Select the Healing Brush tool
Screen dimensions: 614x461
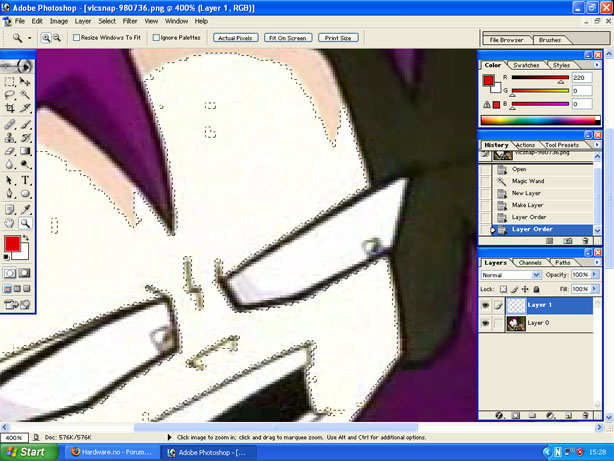click(x=10, y=125)
